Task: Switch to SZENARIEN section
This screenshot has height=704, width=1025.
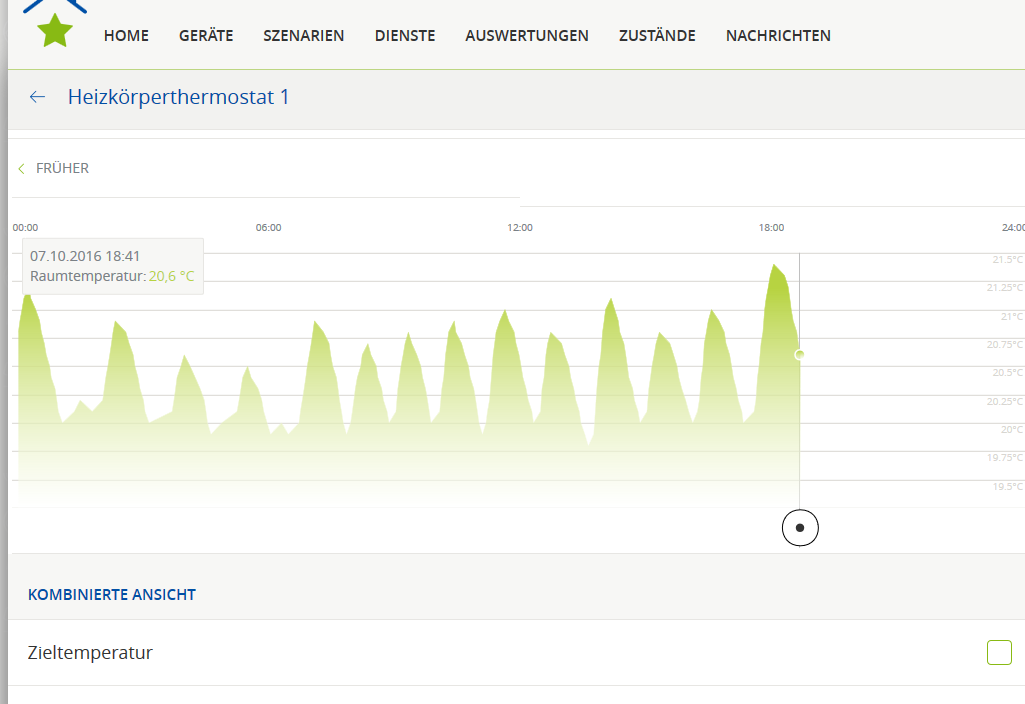Action: (304, 36)
